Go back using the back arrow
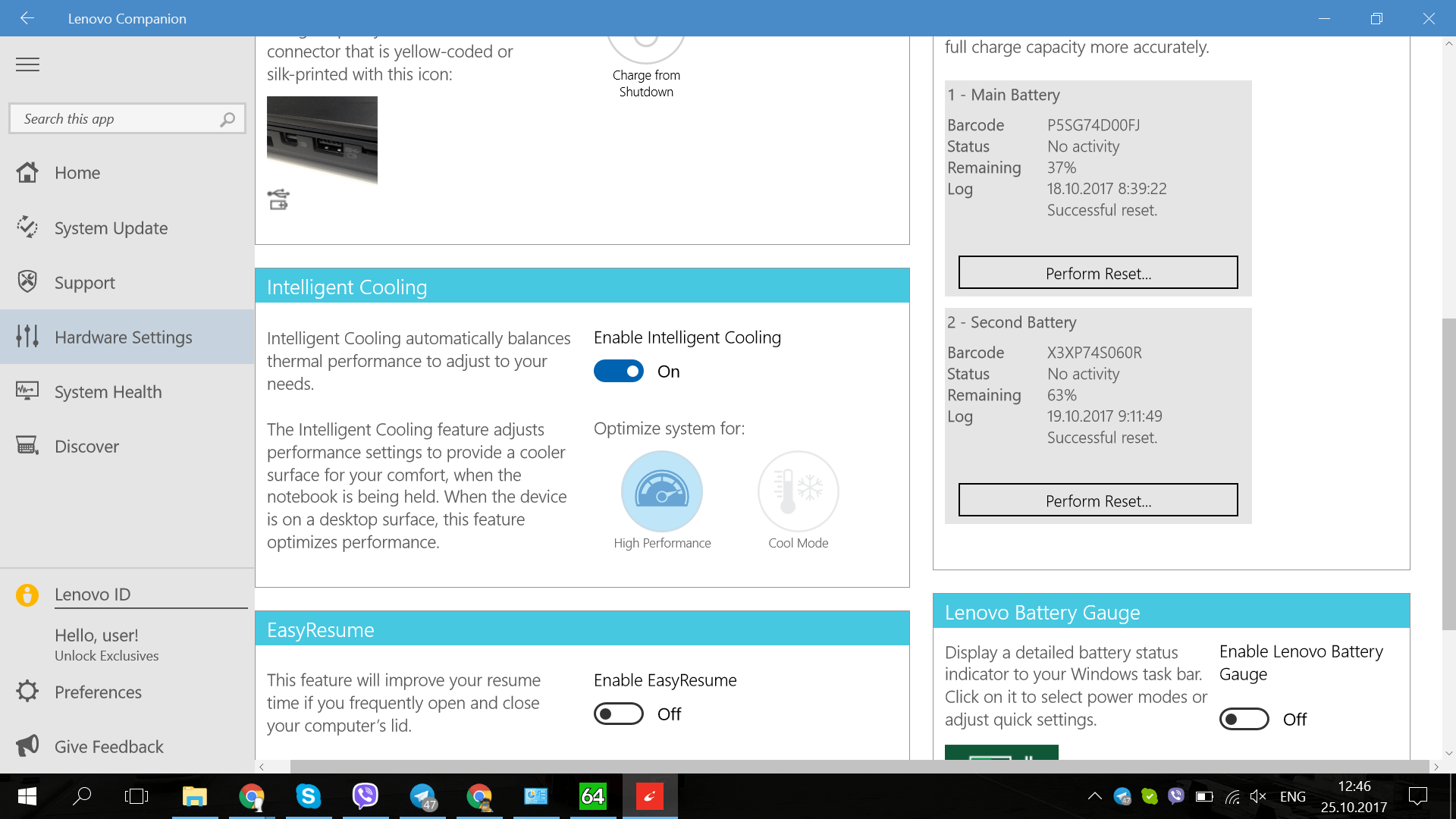Screen dimensions: 1456x819 click(27, 18)
